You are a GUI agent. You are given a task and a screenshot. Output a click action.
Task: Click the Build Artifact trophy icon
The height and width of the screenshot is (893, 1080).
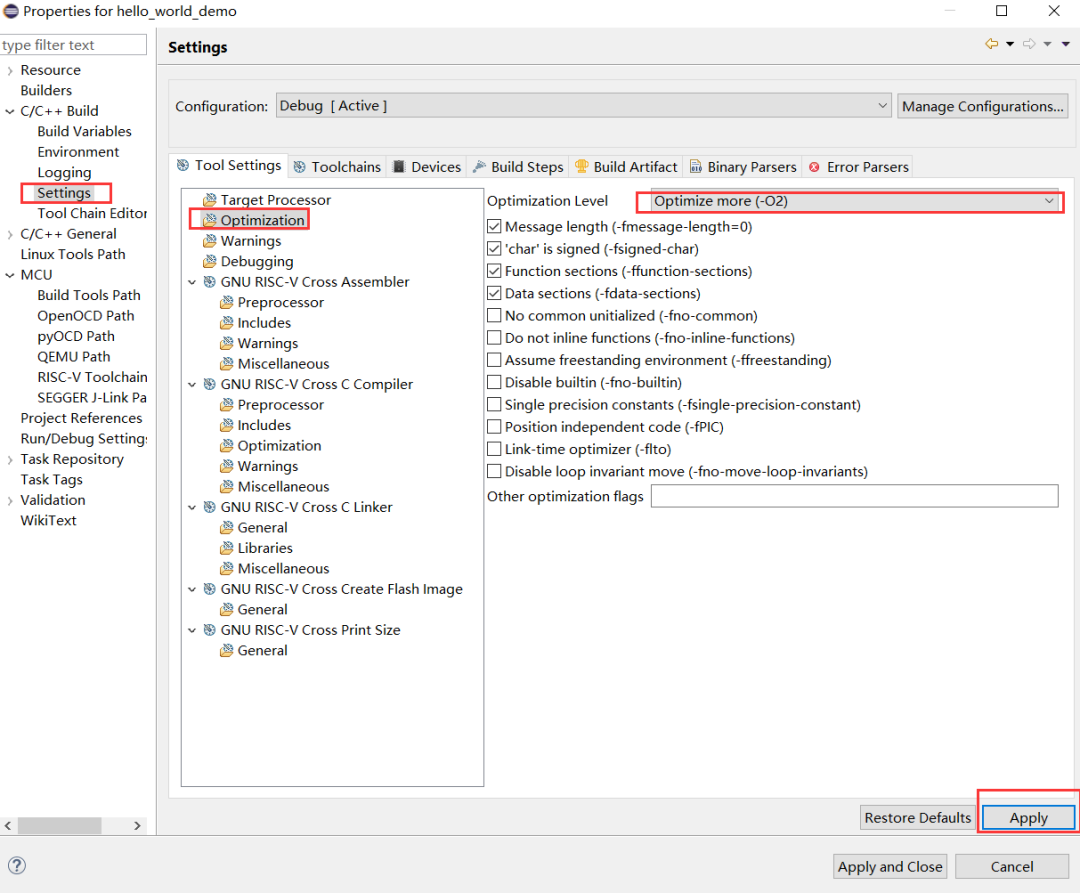tap(582, 167)
